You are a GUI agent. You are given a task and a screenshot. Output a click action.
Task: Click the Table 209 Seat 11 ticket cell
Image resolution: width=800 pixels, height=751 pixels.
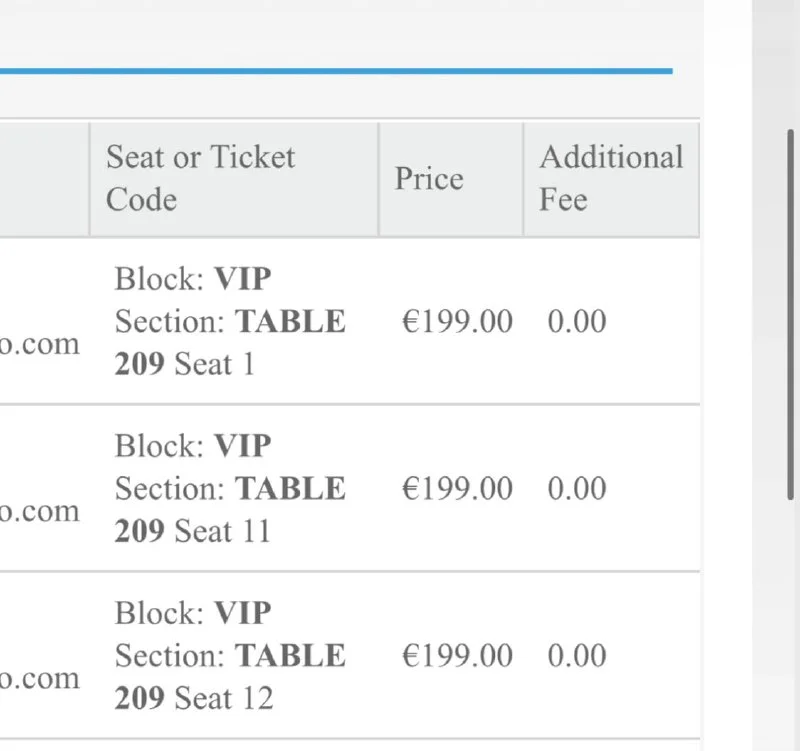(230, 488)
